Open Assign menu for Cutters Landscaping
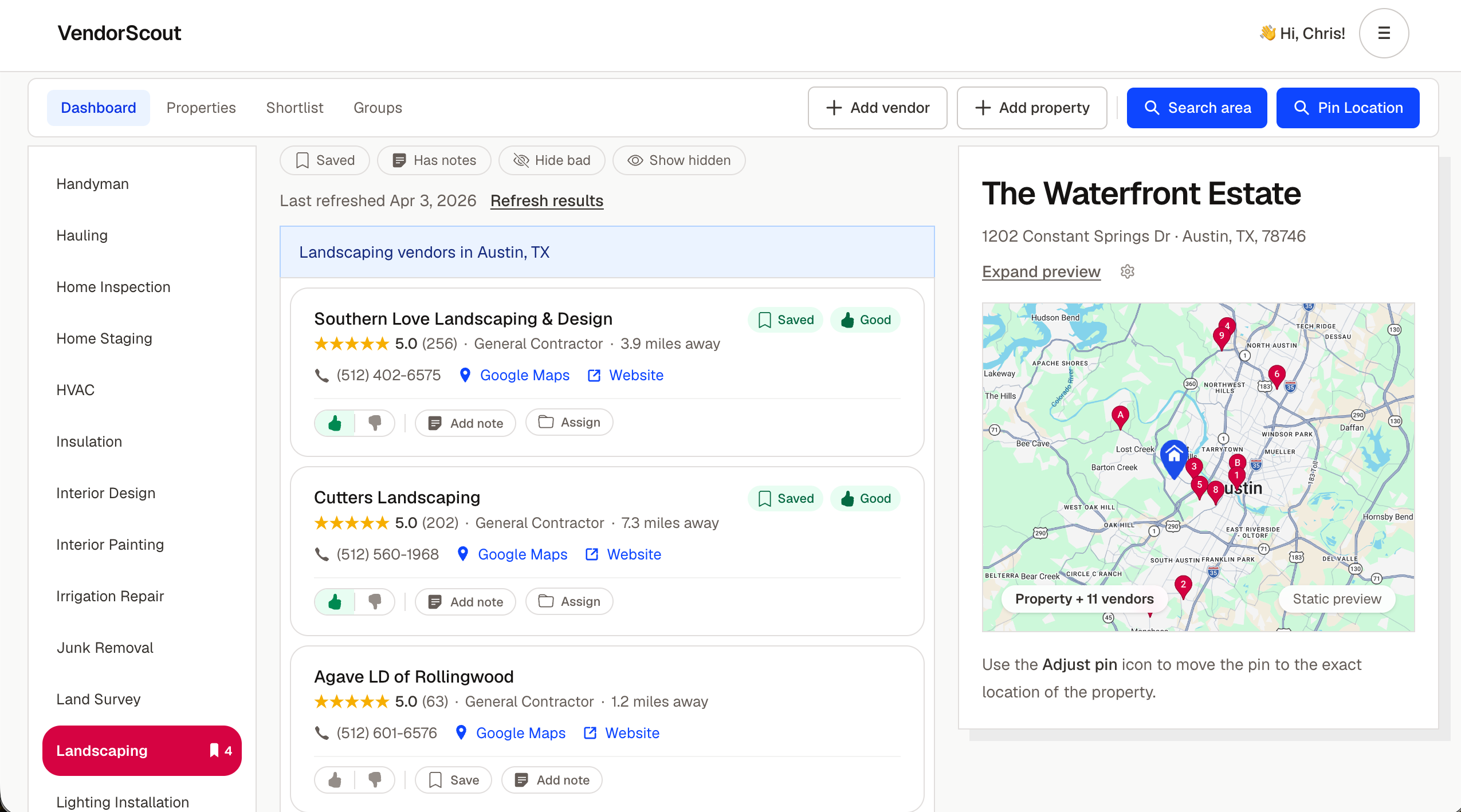 tap(570, 601)
